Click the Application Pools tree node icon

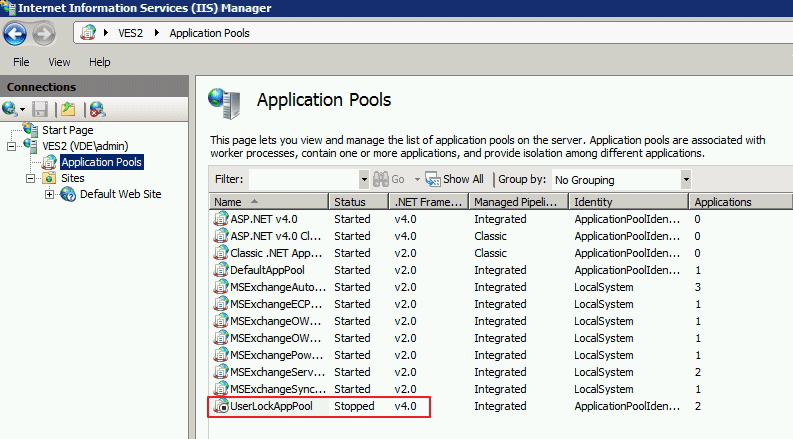(49, 162)
